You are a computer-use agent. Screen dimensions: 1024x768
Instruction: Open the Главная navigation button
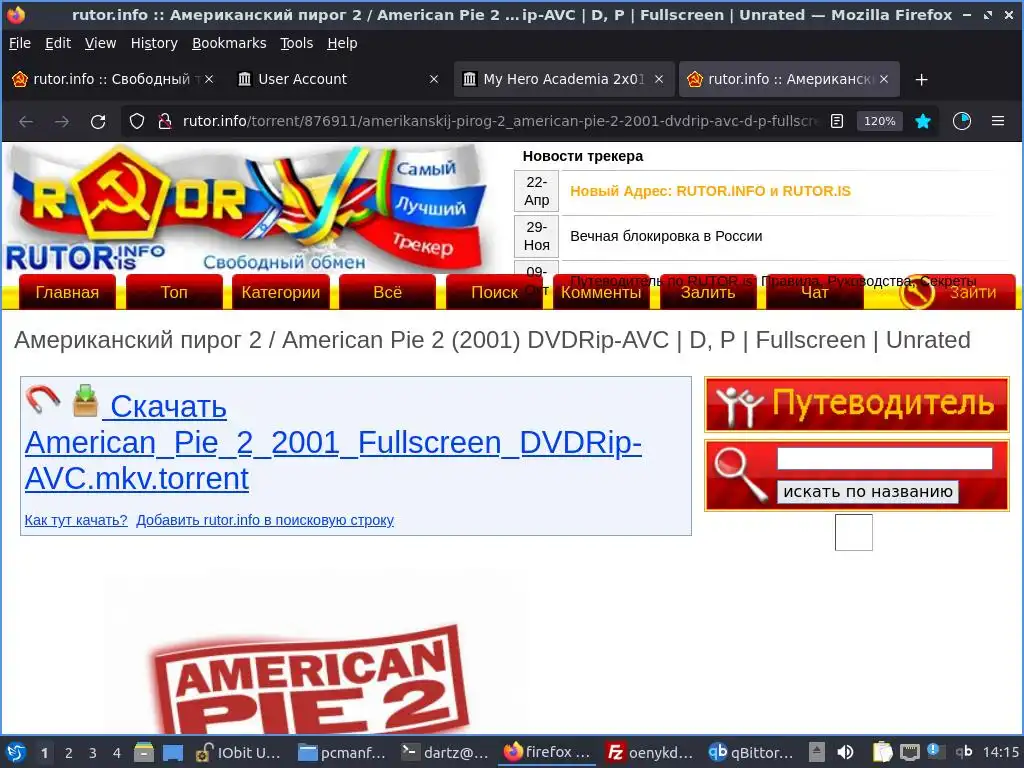pyautogui.click(x=67, y=292)
